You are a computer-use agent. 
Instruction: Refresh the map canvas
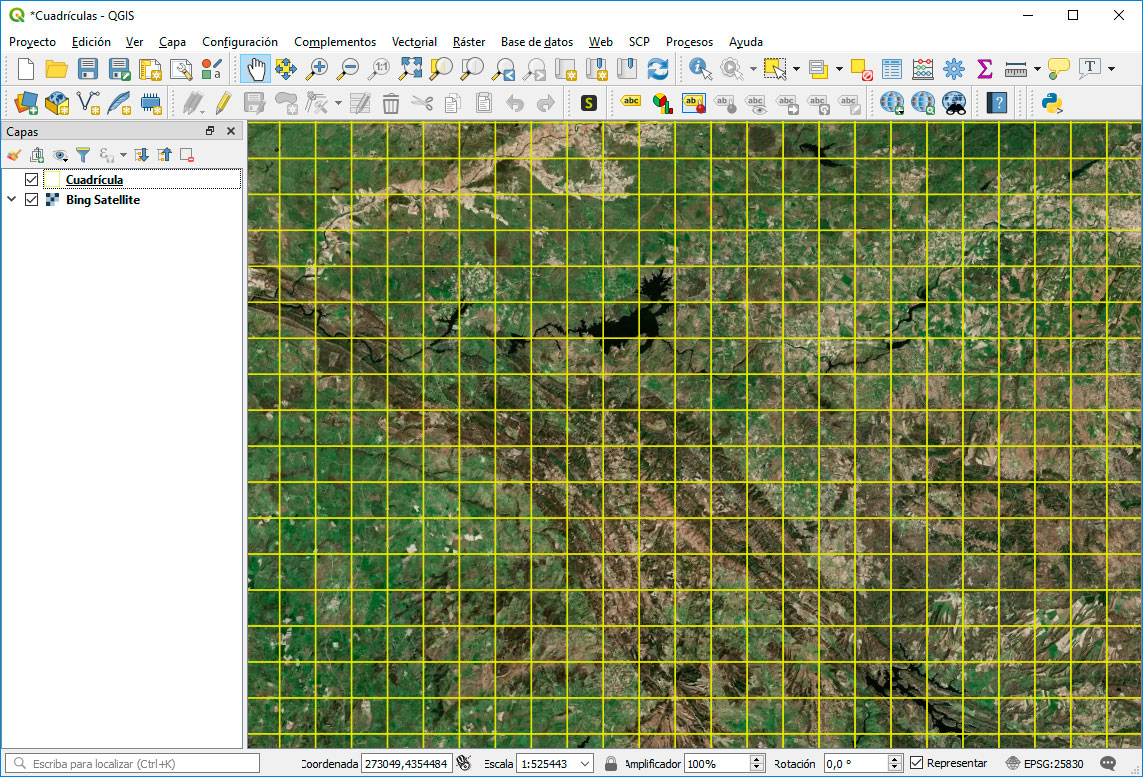point(659,70)
